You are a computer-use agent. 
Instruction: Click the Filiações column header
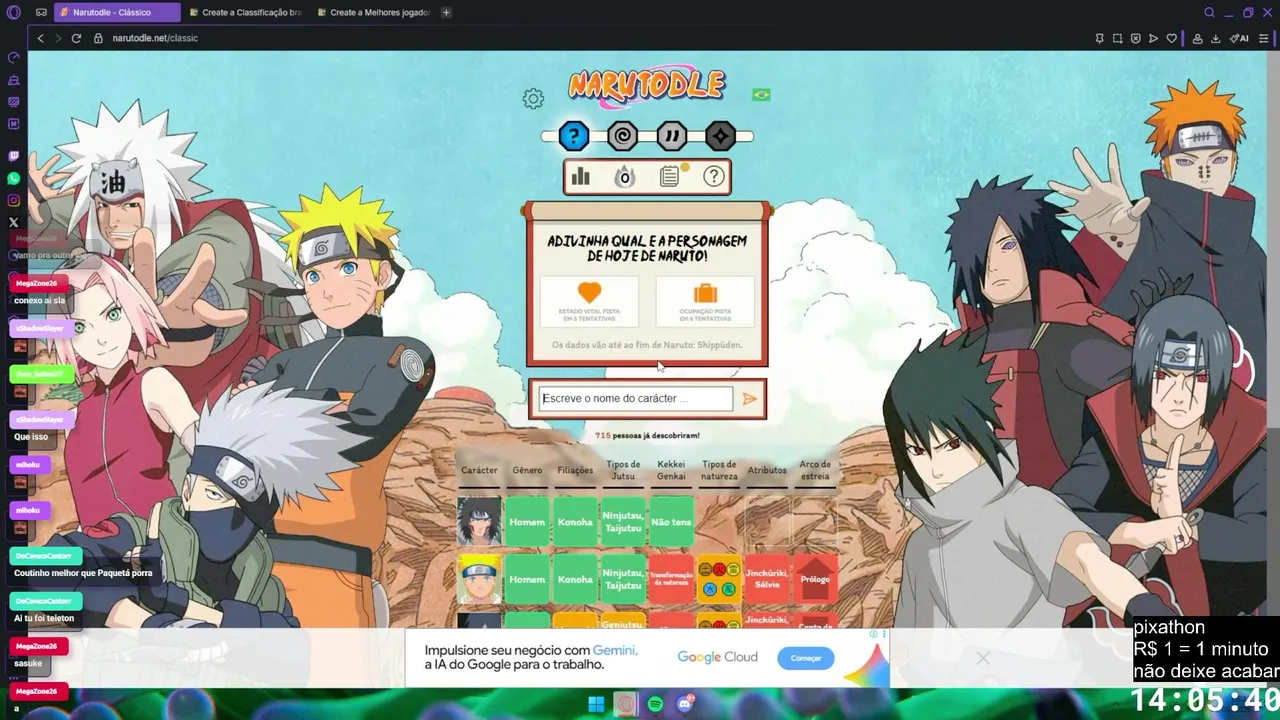[575, 470]
